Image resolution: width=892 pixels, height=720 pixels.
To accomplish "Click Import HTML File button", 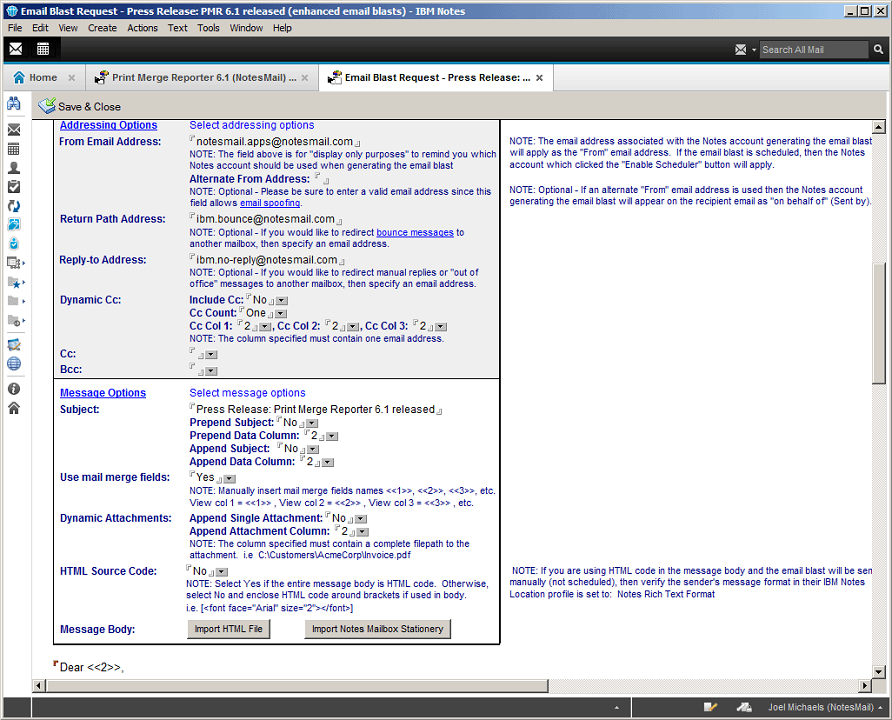I will pos(230,629).
